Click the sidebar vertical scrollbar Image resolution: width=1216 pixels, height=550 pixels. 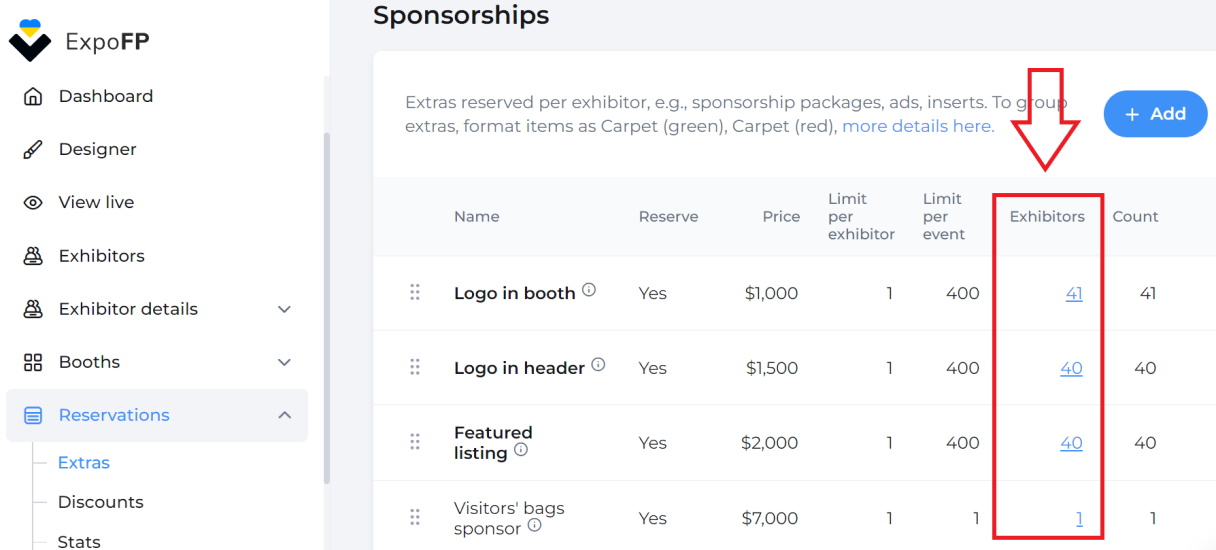(x=325, y=310)
